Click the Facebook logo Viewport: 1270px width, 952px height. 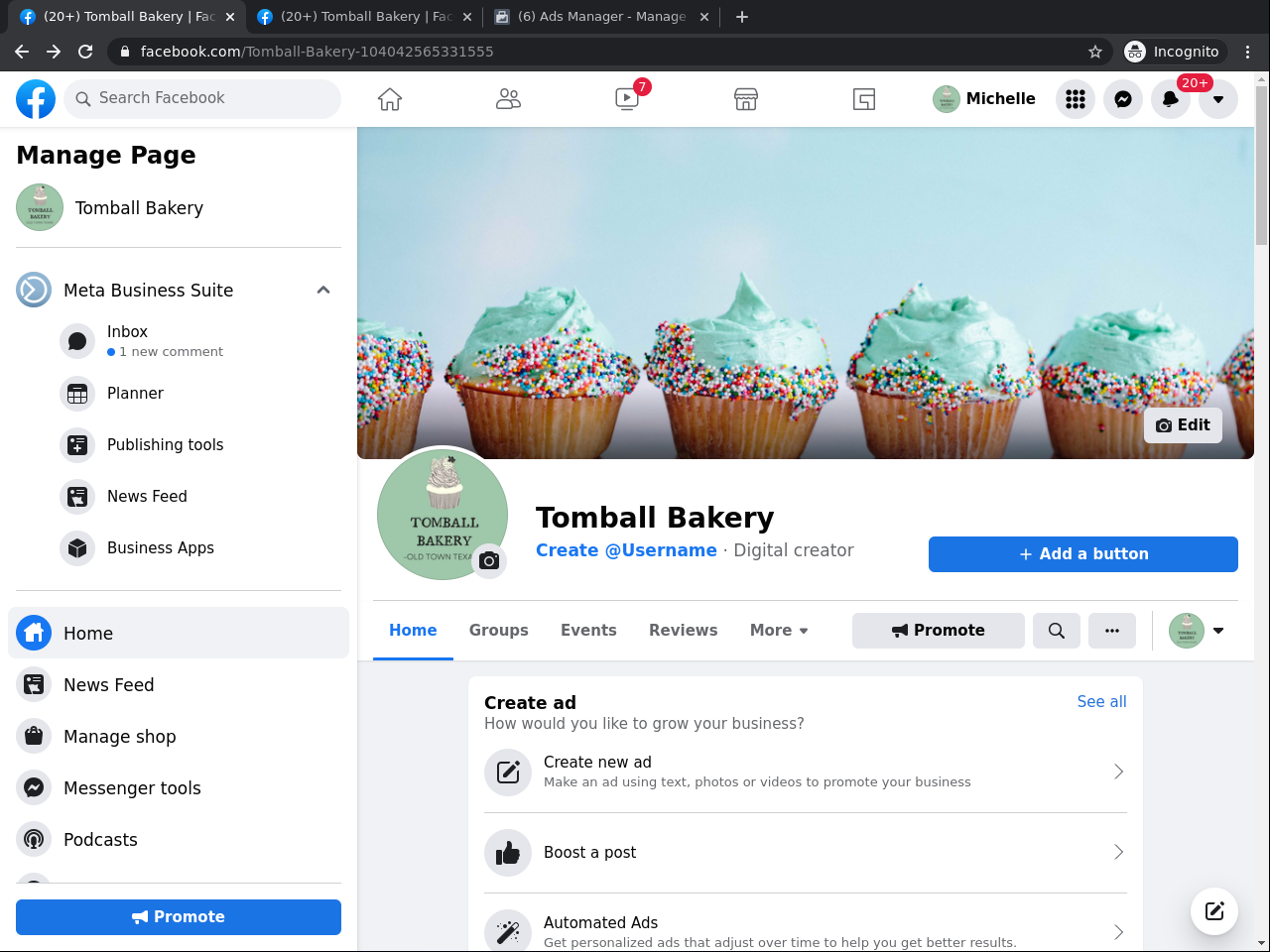pyautogui.click(x=36, y=99)
